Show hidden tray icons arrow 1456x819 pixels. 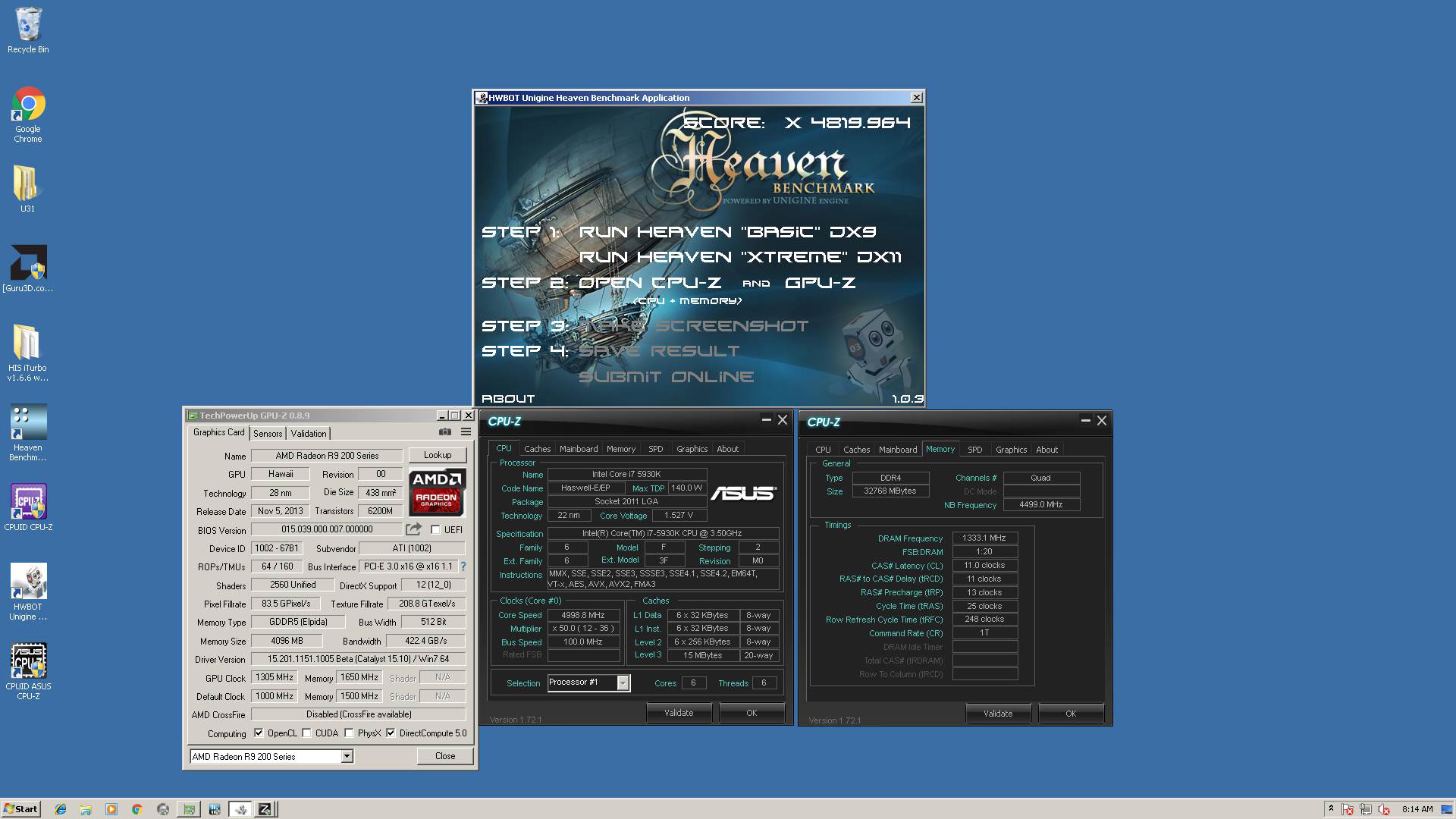pyautogui.click(x=1331, y=809)
